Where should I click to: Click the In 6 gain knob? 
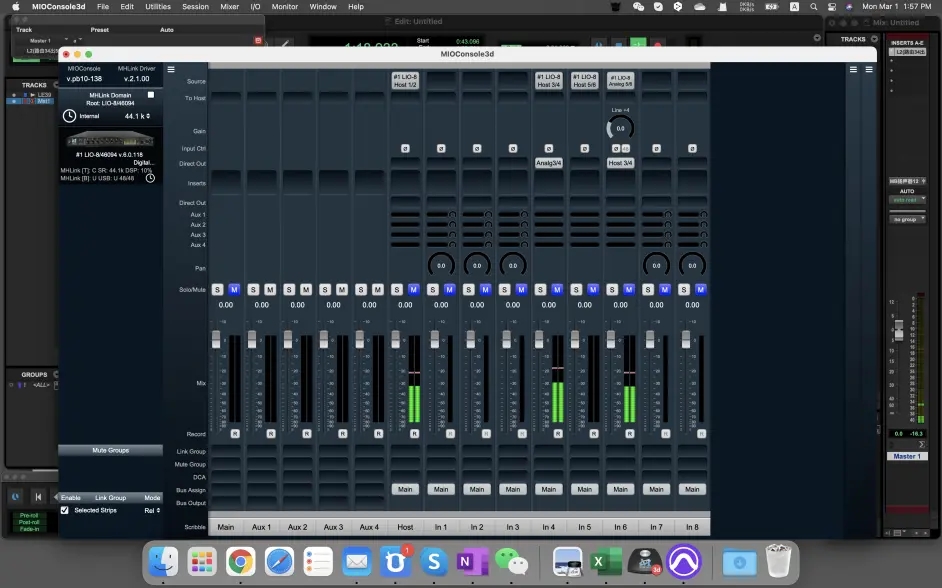coord(620,128)
